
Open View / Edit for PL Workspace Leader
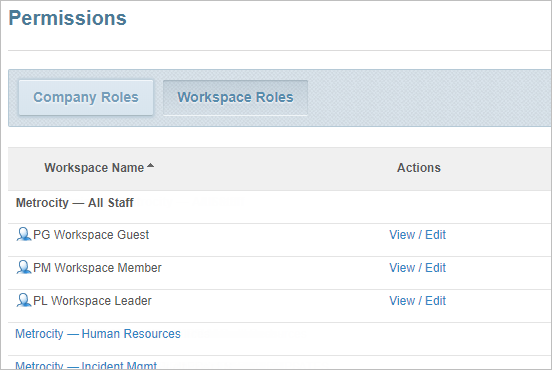(418, 301)
